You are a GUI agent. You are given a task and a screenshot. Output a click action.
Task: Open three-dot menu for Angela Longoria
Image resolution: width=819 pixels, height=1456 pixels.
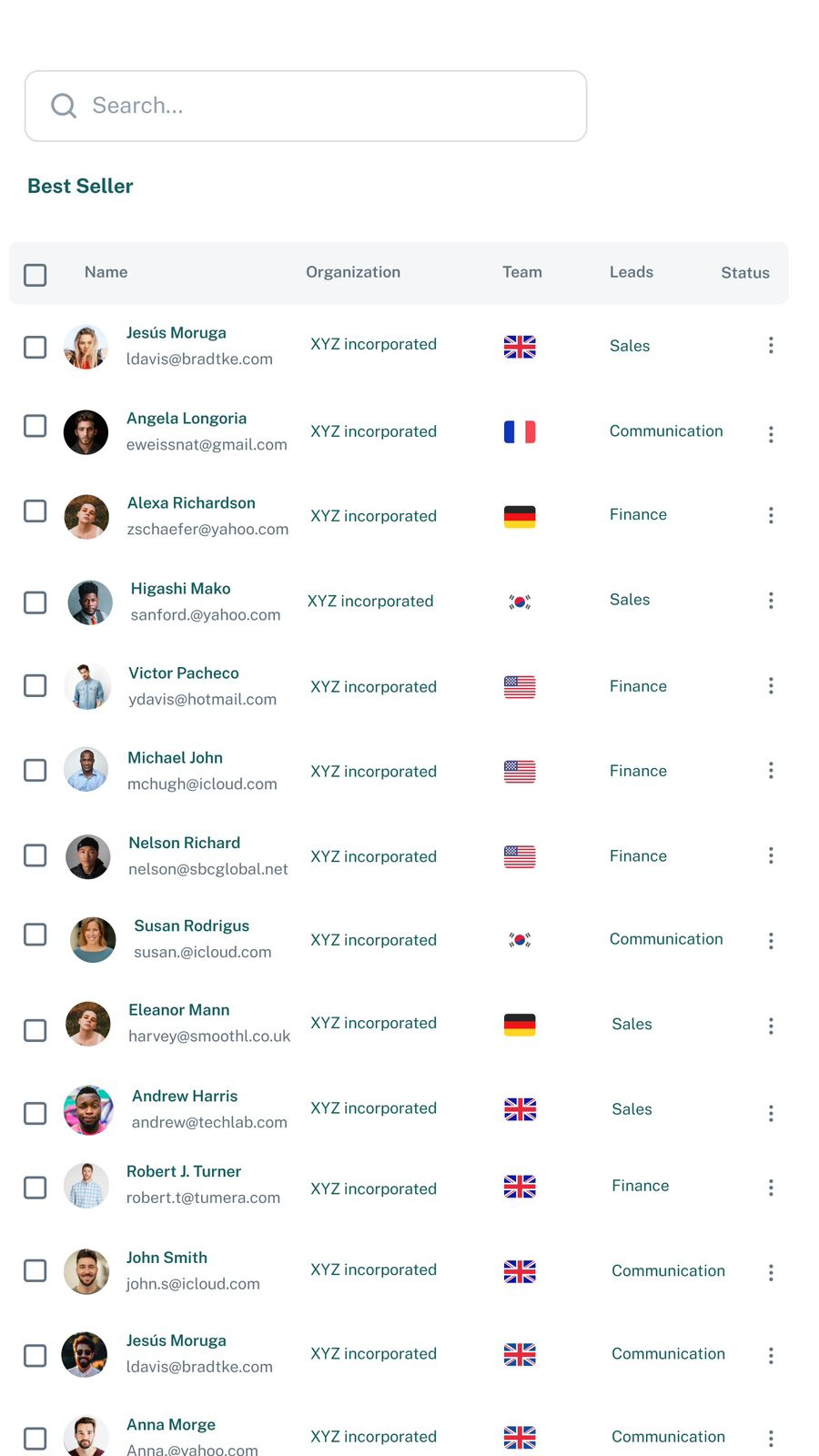coord(771,434)
